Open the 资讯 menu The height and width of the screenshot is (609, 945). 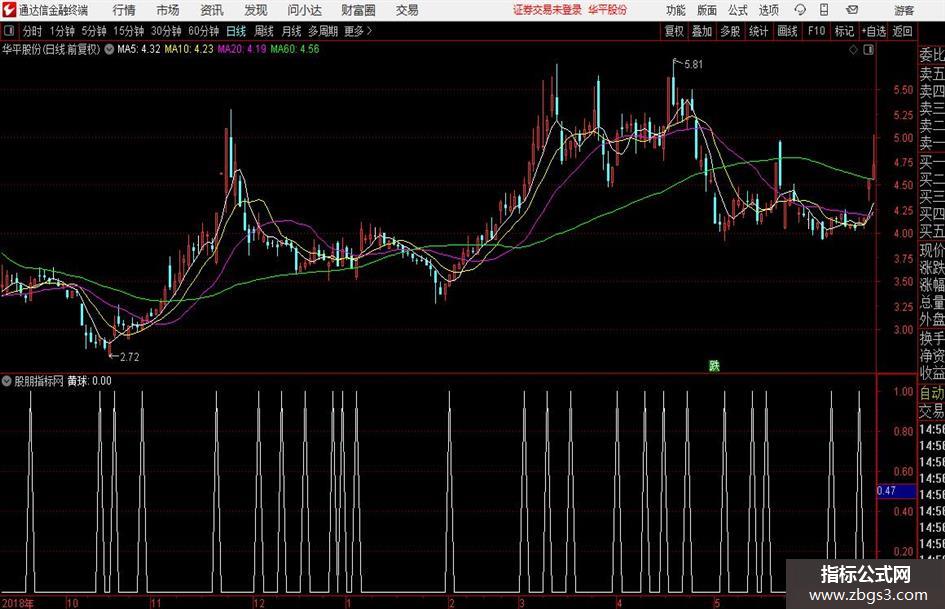(x=212, y=10)
